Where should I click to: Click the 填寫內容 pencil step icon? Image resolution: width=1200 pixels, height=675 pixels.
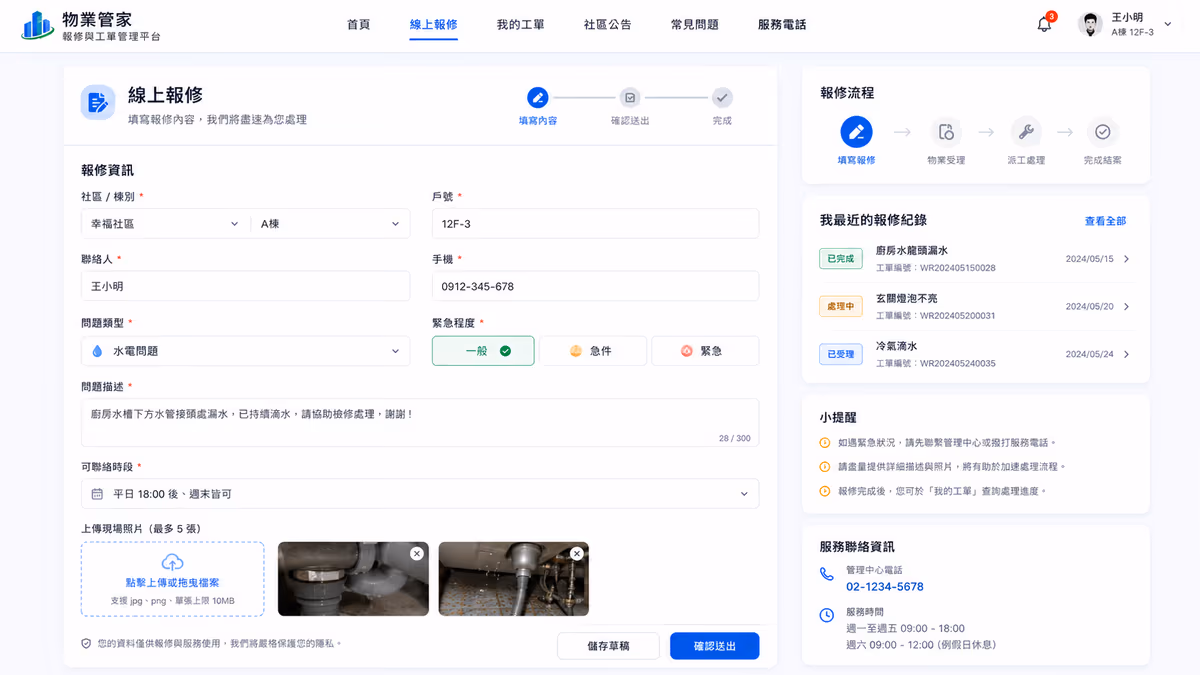(538, 98)
